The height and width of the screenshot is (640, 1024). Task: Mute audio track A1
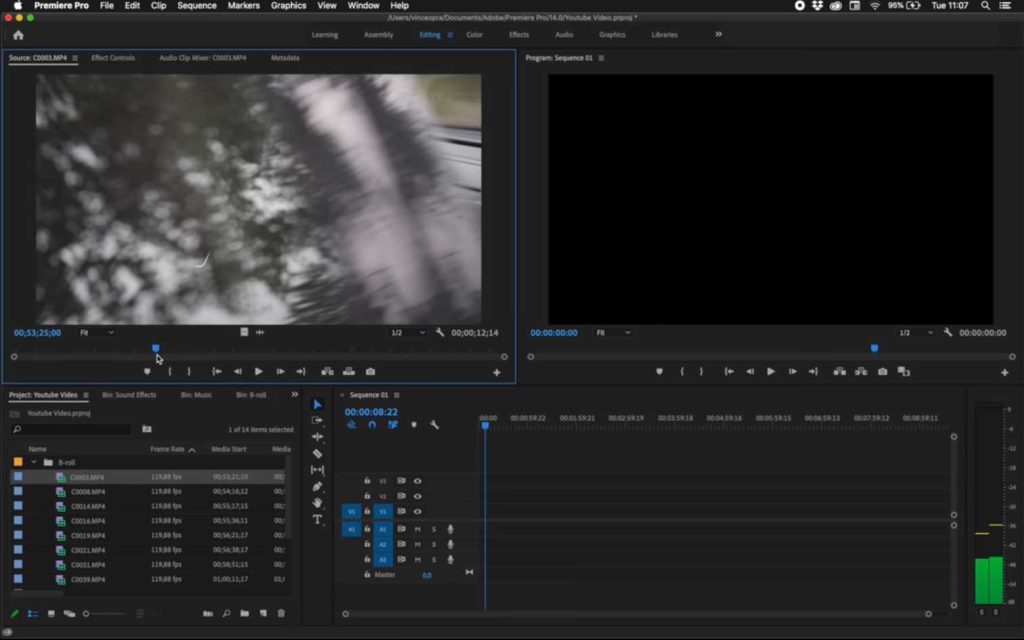pos(417,529)
